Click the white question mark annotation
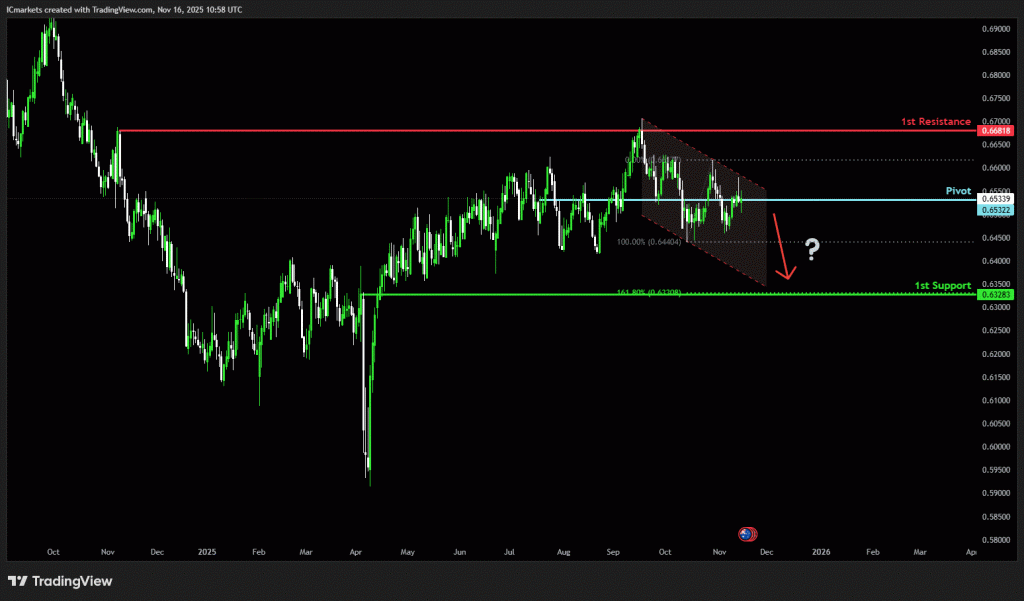 pos(813,249)
